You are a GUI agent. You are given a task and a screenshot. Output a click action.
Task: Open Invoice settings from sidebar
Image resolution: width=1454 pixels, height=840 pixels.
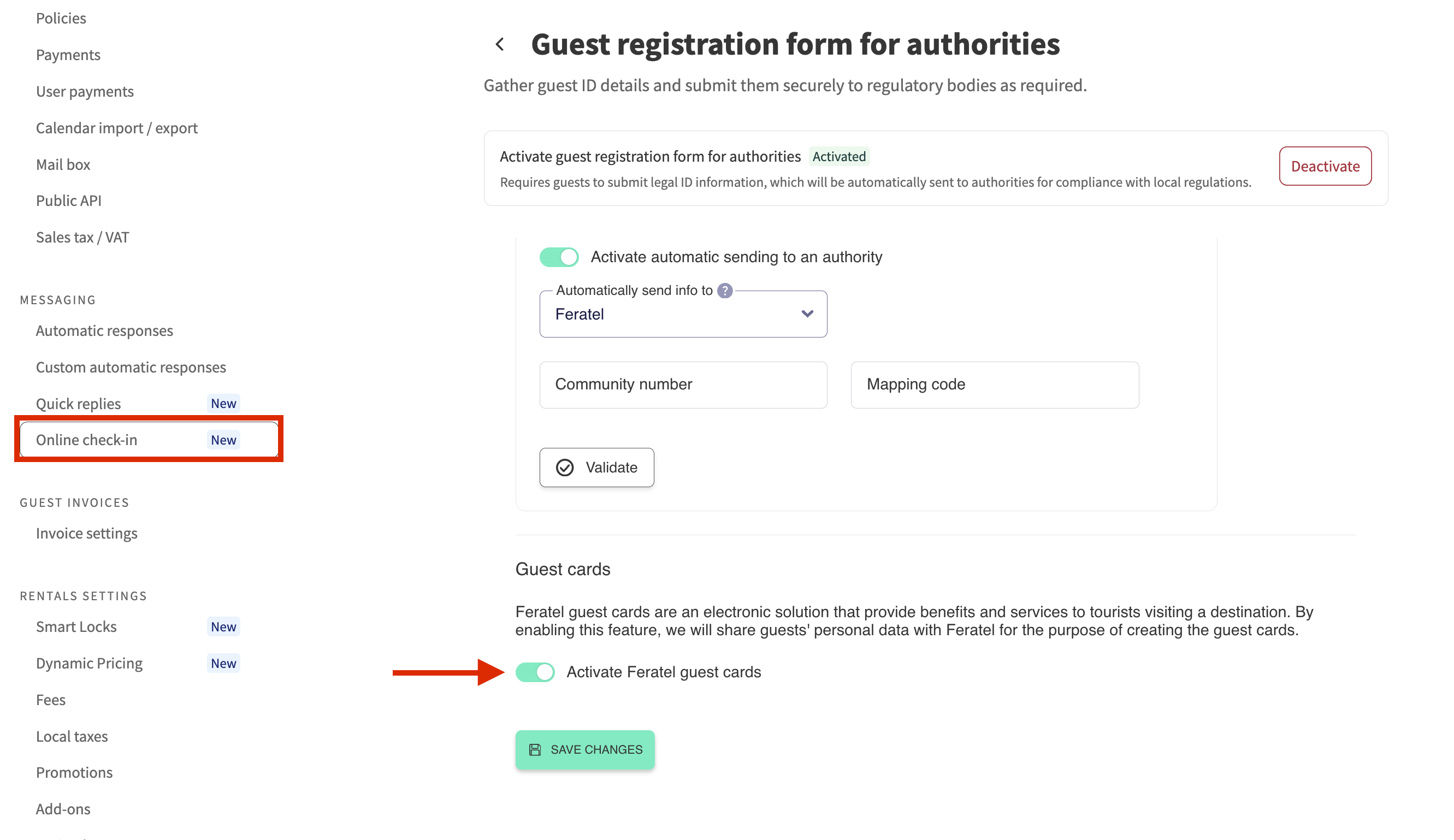[x=86, y=533]
